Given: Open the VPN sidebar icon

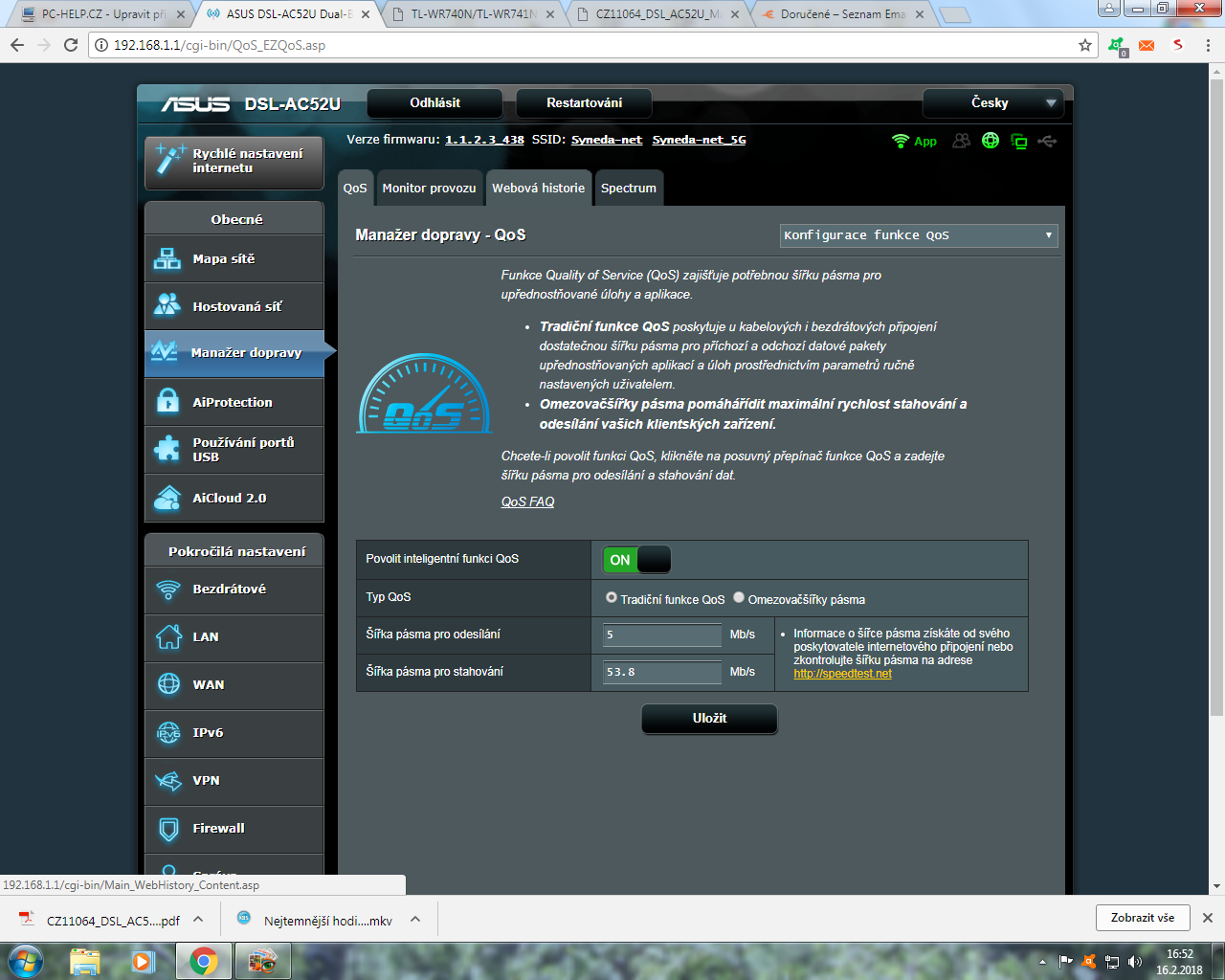Looking at the screenshot, I should click(168, 781).
